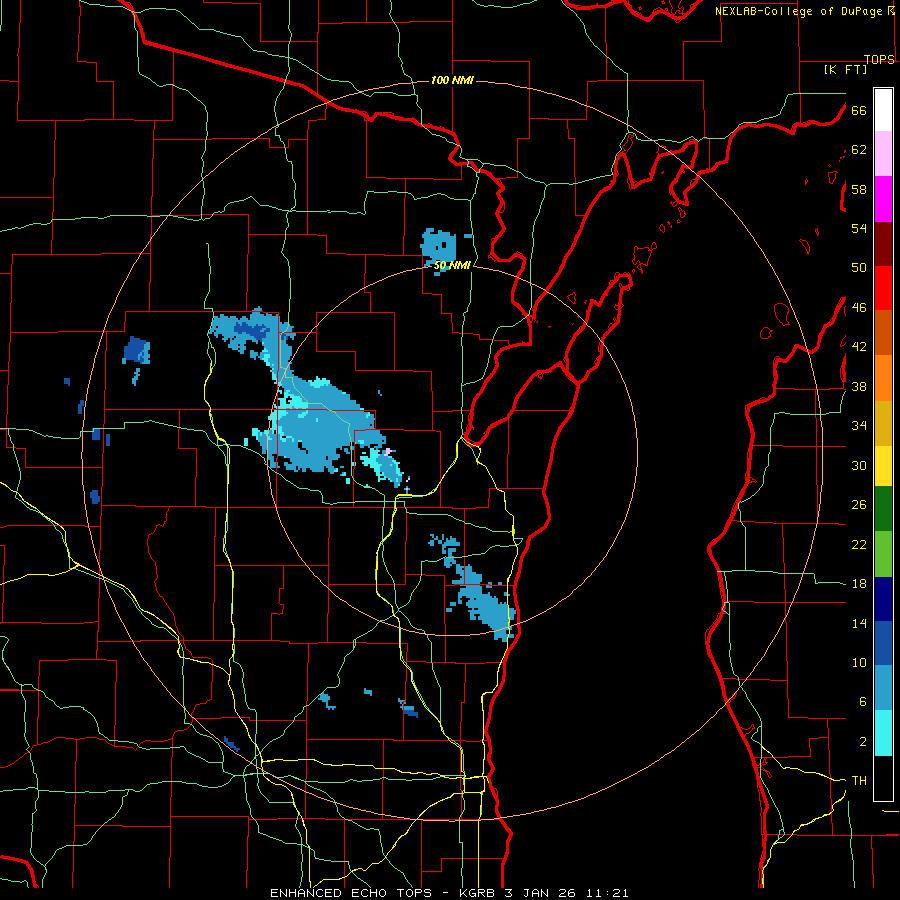Click the 18 scale value
Viewport: 900px width, 900px height.
[x=859, y=583]
